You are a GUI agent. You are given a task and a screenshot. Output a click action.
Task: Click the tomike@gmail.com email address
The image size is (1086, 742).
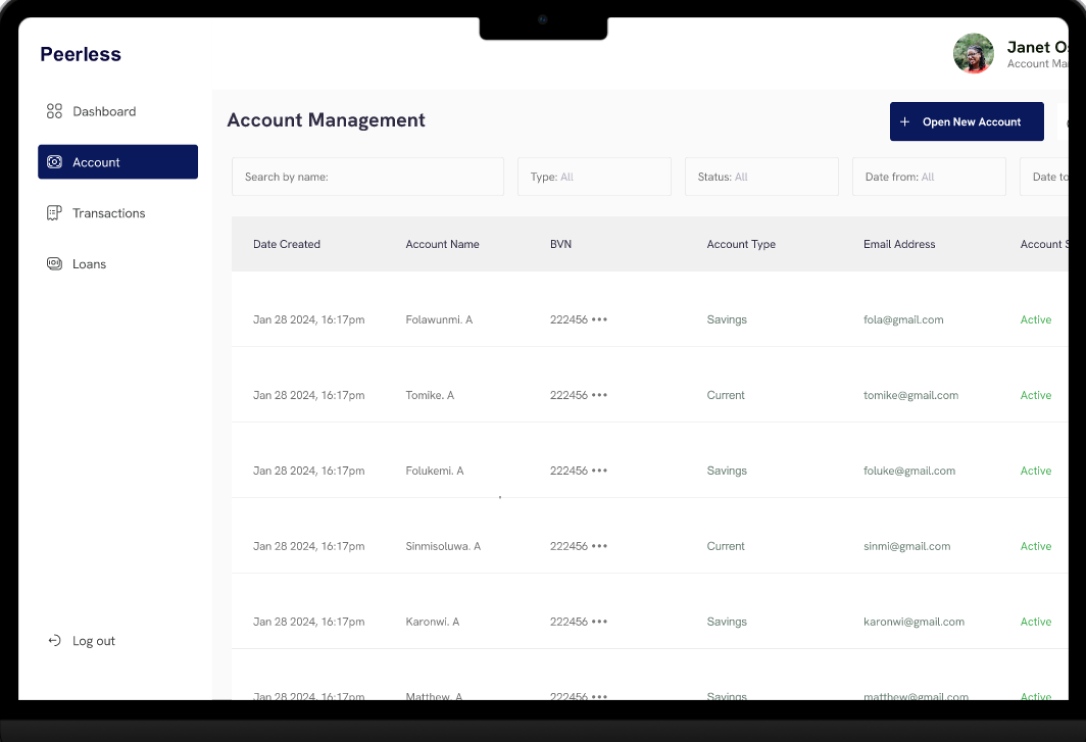(x=910, y=395)
